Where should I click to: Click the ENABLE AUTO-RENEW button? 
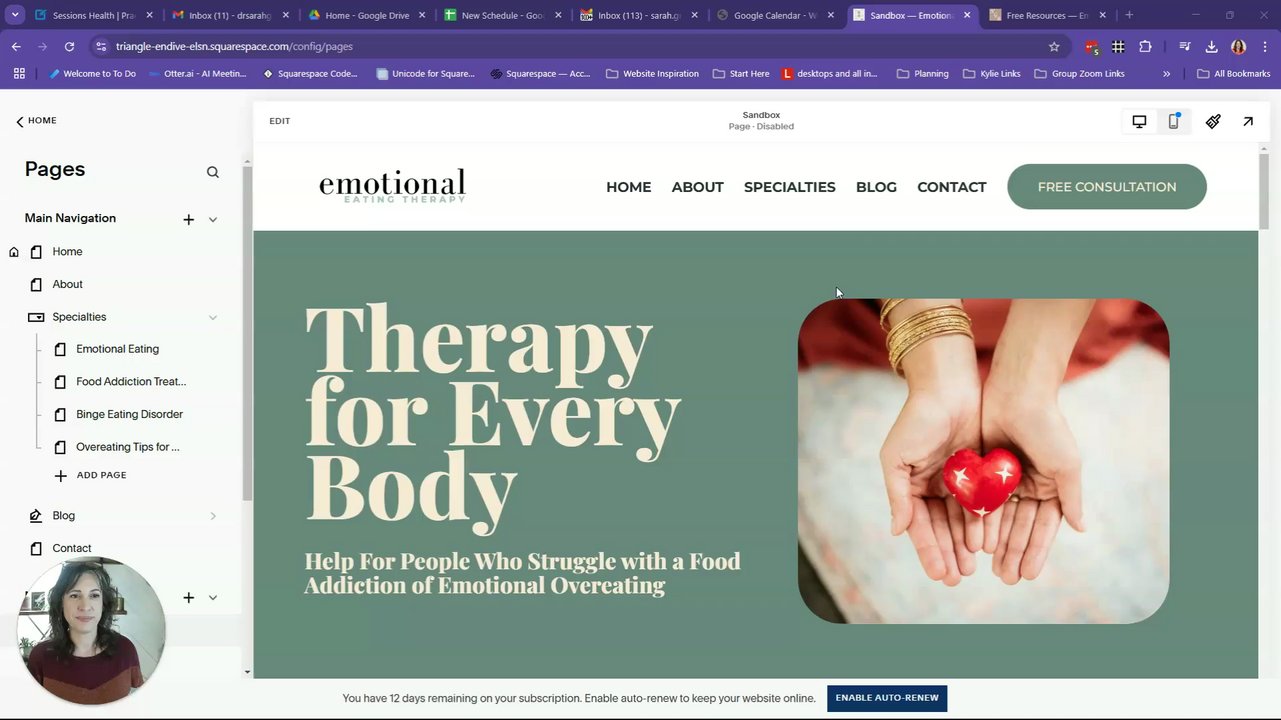(x=887, y=698)
